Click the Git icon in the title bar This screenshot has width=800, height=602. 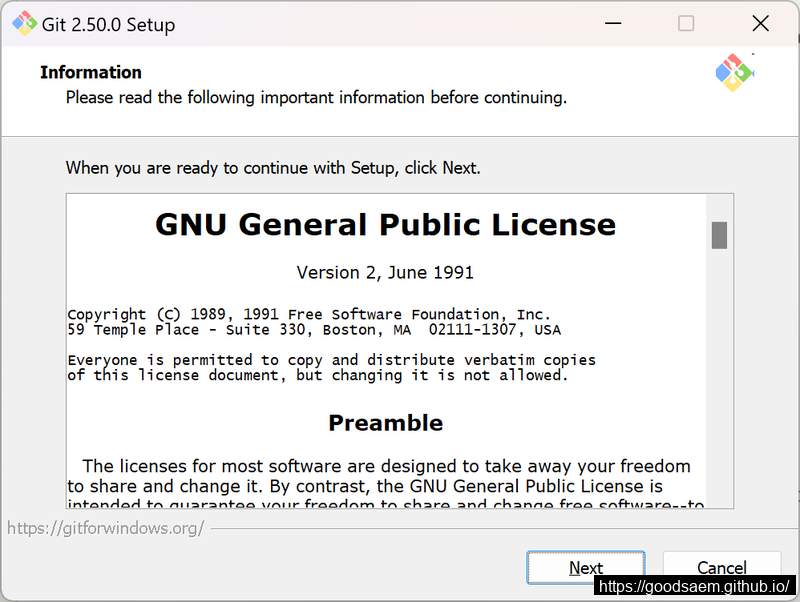click(x=24, y=24)
